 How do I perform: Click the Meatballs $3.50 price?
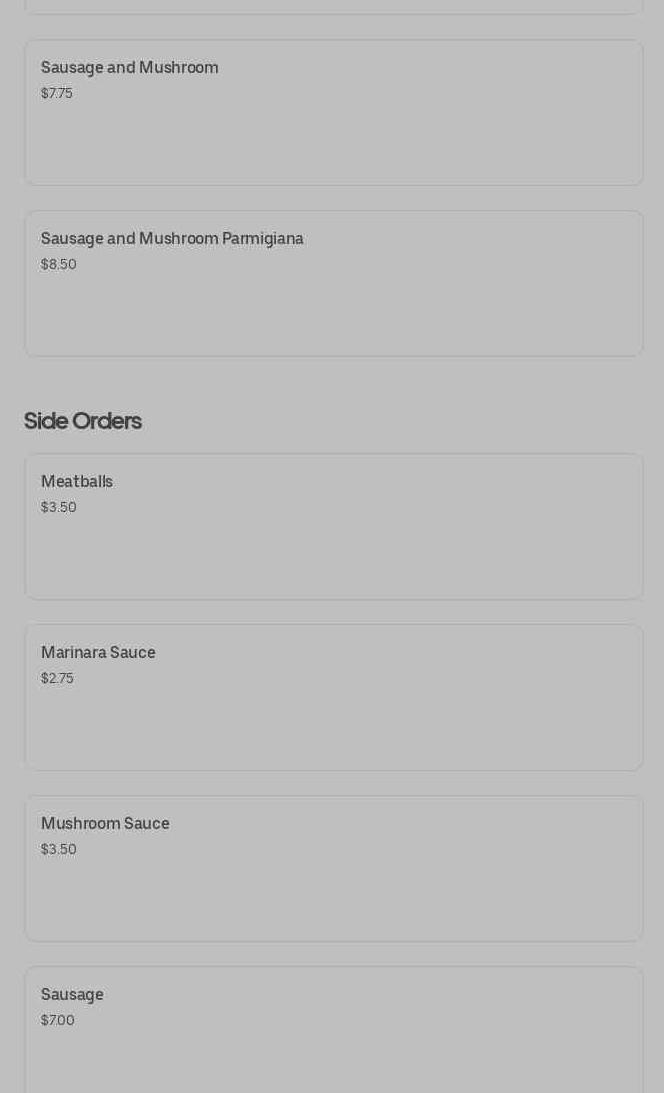[59, 507]
